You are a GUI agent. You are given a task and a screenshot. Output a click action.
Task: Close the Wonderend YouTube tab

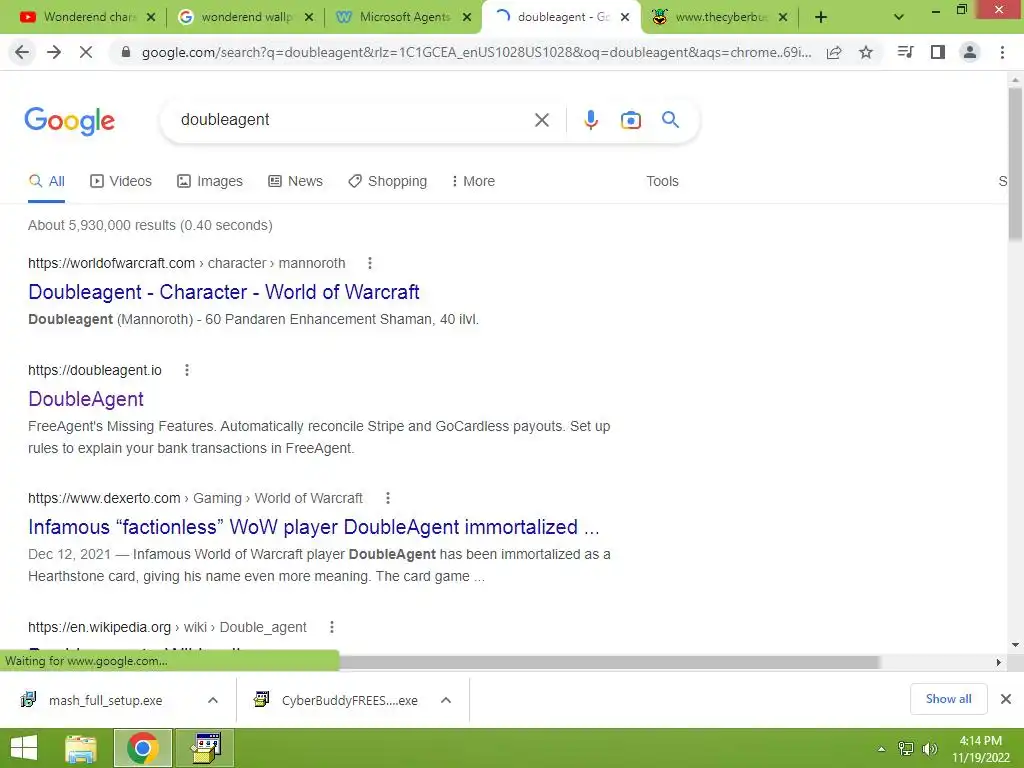(151, 18)
